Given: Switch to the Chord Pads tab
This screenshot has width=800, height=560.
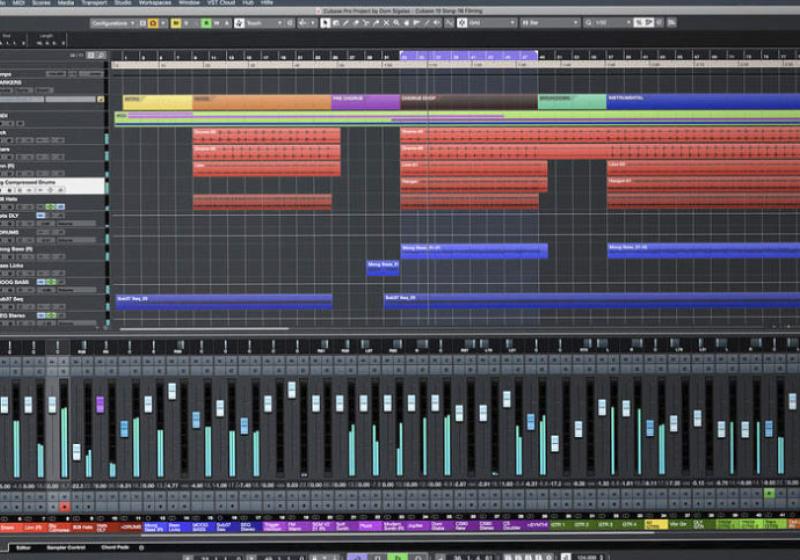Looking at the screenshot, I should click(x=113, y=547).
